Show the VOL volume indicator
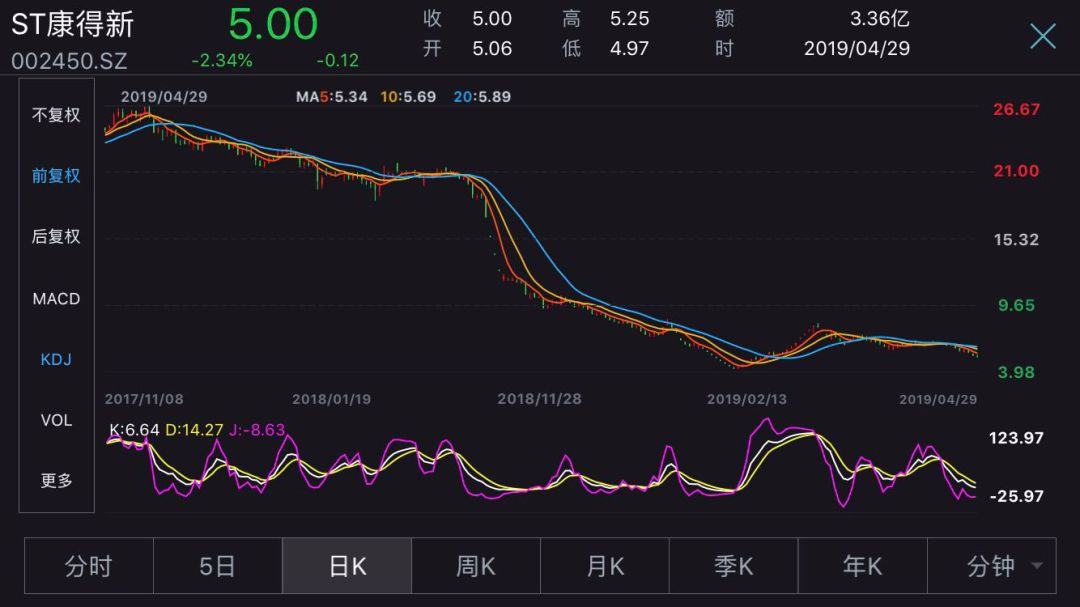The height and width of the screenshot is (607, 1080). [56, 420]
